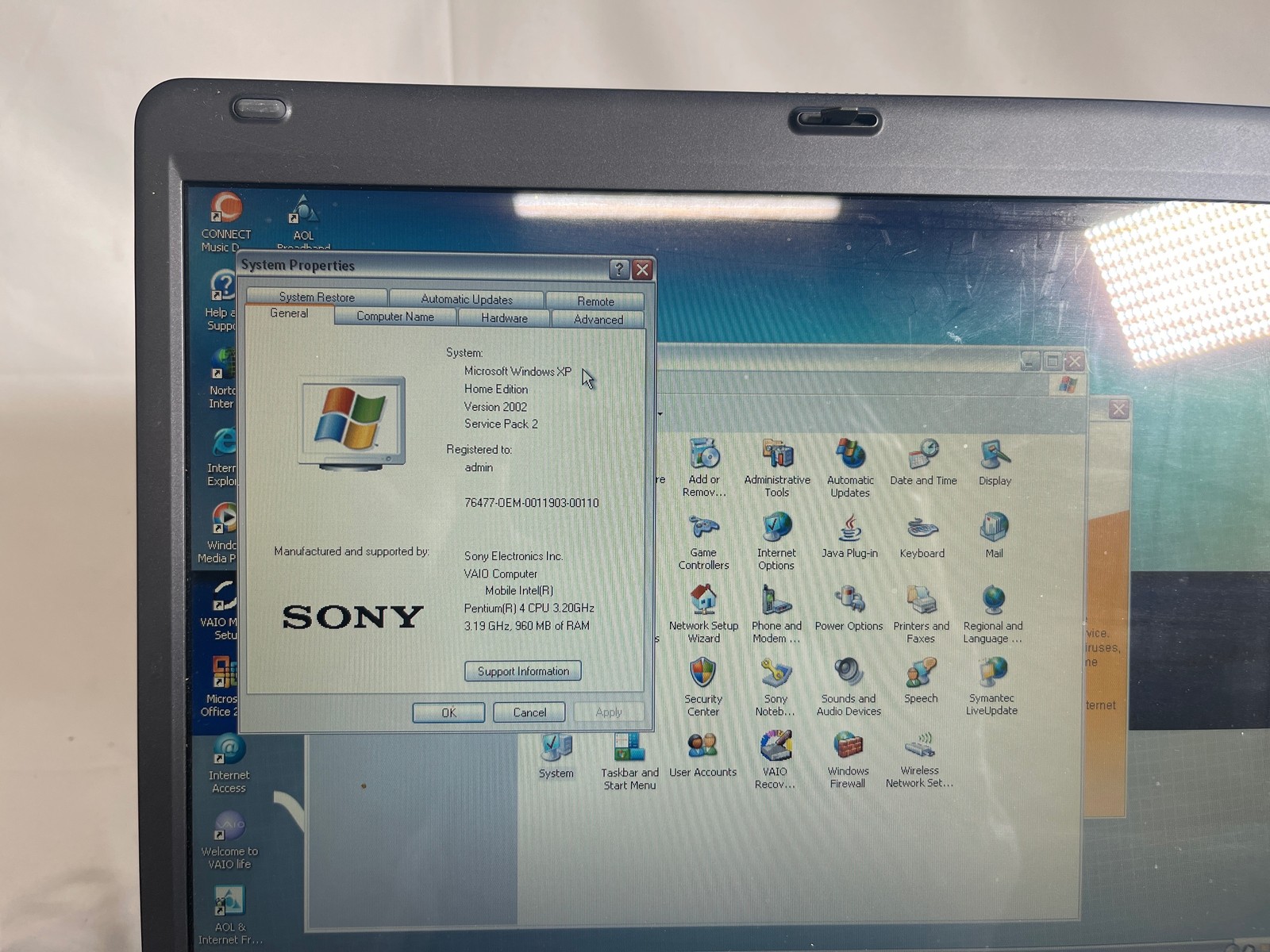This screenshot has height=952, width=1270.
Task: Click product ID 76477-OEM-0011903-00110 text
Action: click(531, 503)
